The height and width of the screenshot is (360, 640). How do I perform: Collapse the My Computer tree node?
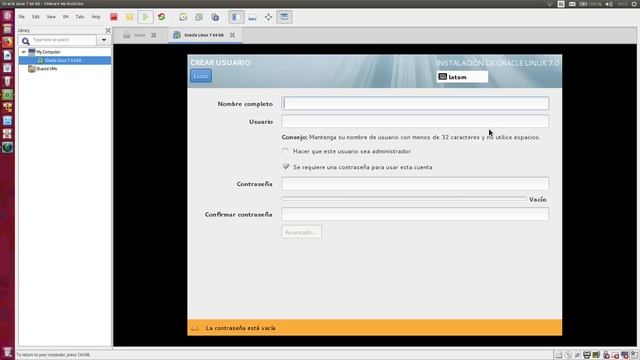[x=24, y=52]
